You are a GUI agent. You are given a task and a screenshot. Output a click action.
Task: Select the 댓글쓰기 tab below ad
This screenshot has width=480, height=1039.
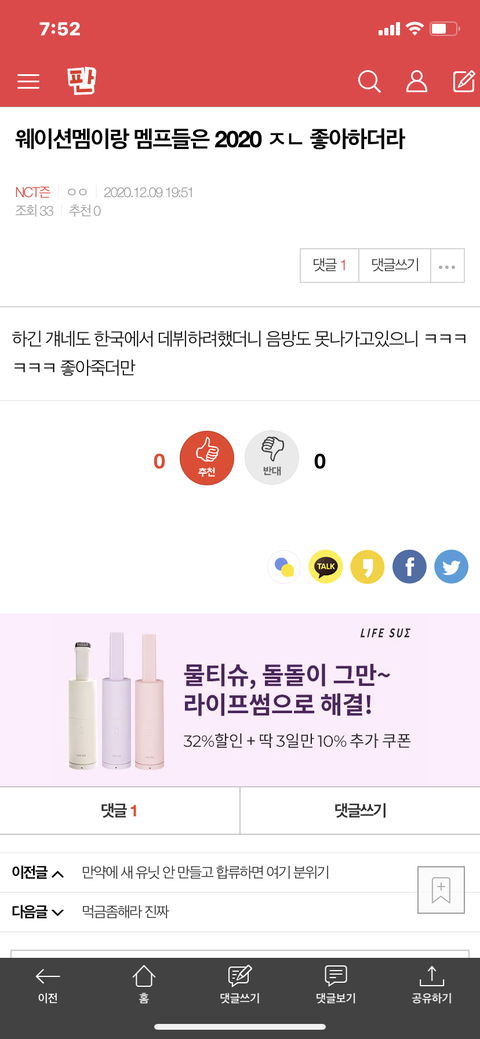click(360, 810)
